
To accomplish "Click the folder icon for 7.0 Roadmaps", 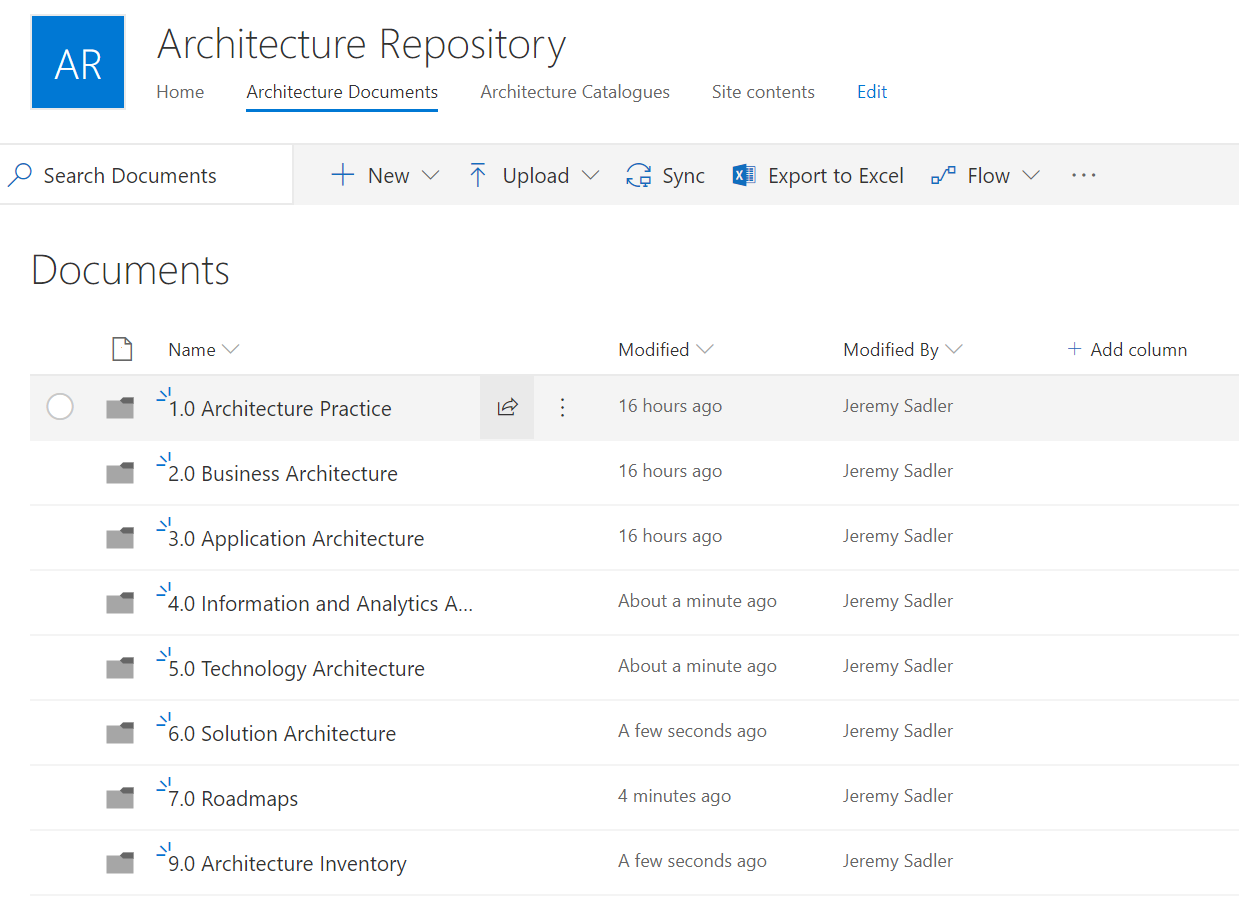I will point(120,798).
